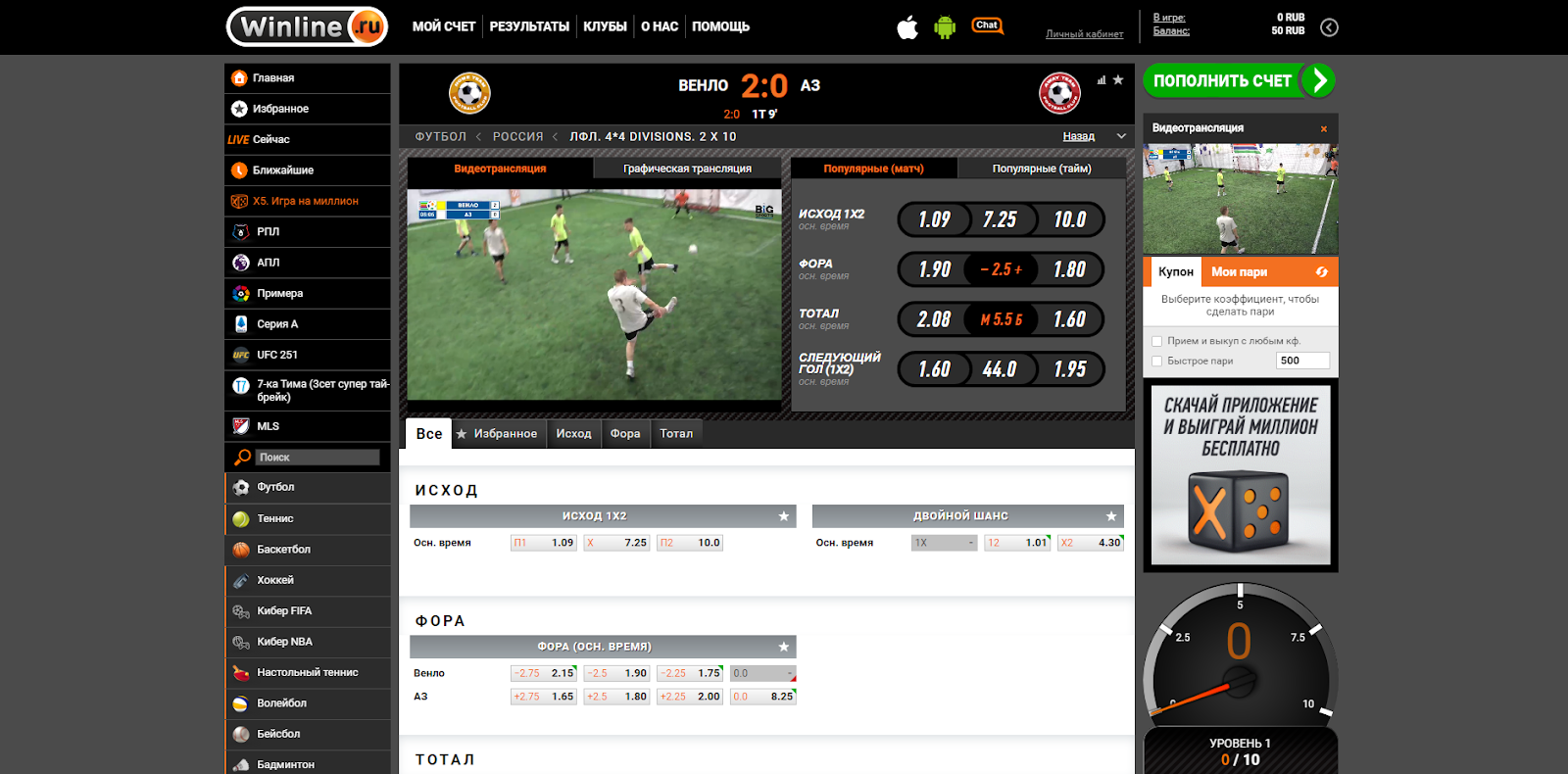
Task: Toggle Прием и выкуп с любым кф checkbox
Action: (1157, 341)
